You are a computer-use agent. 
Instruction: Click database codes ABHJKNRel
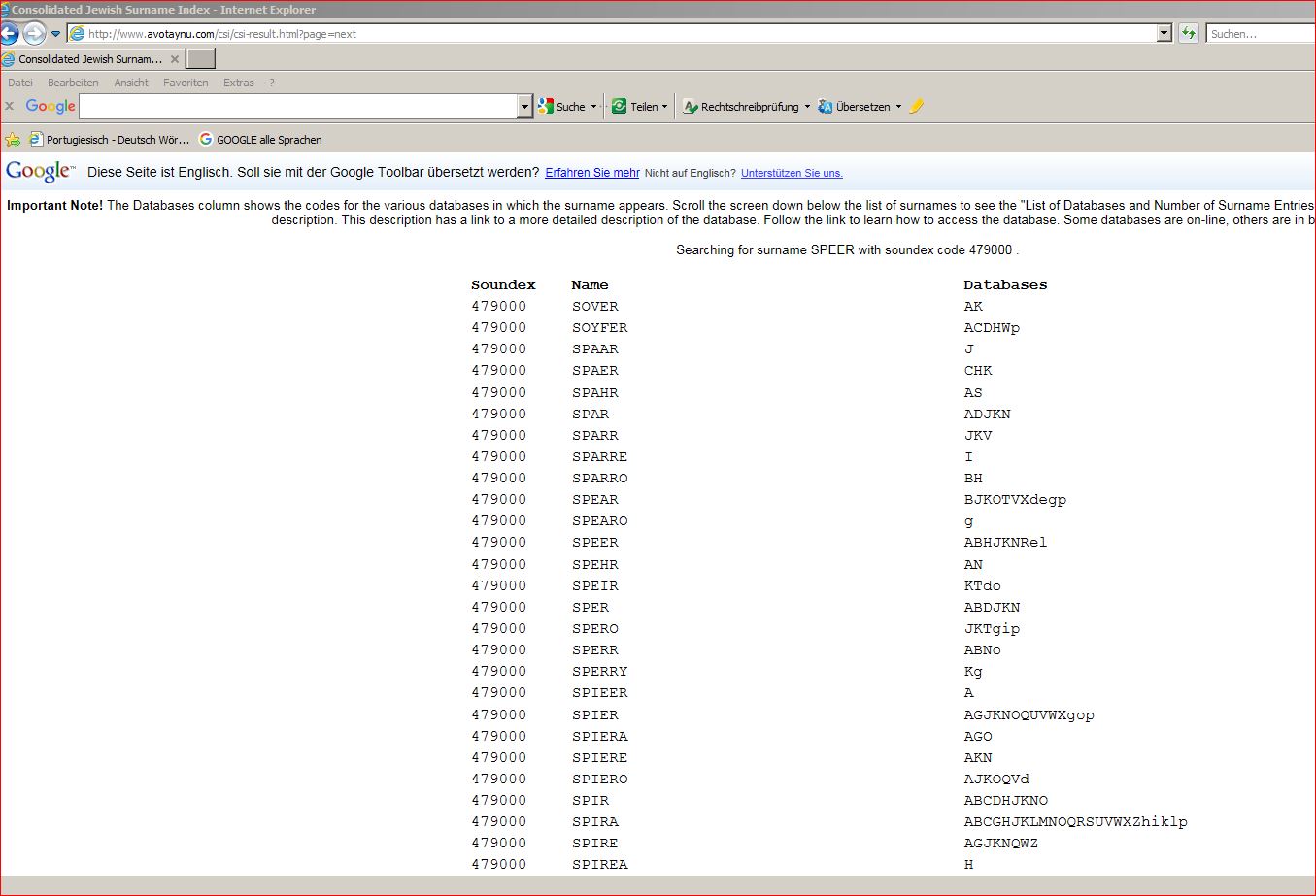(x=1005, y=542)
